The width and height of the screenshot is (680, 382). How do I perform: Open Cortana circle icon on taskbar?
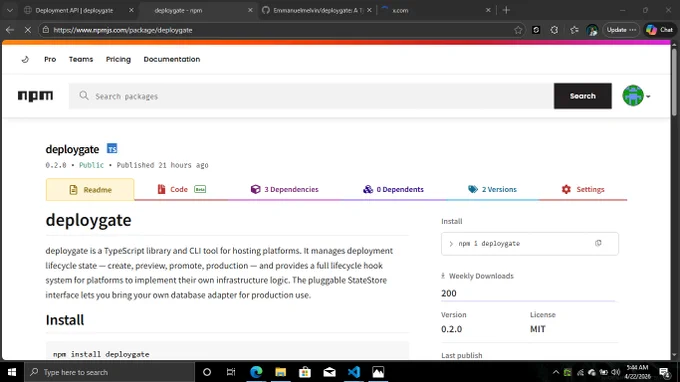tap(207, 372)
